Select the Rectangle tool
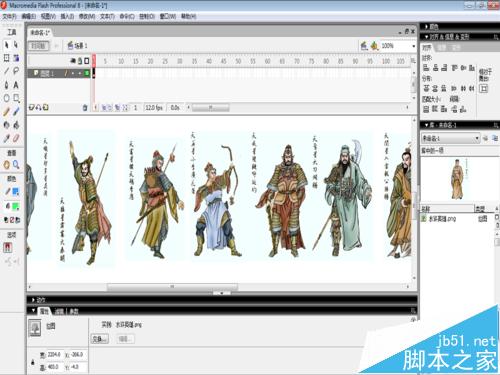Screen dimensions: 500x375 coord(16,98)
